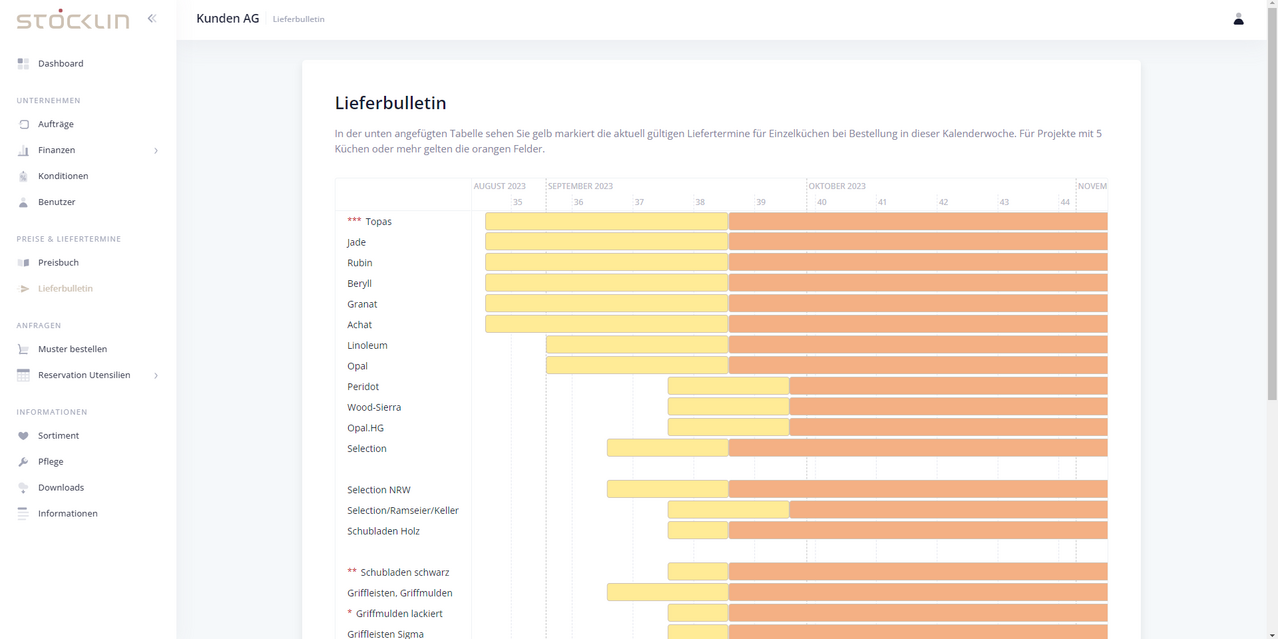Viewport: 1278px width, 639px height.
Task: Click Granat row label
Action: tap(362, 304)
